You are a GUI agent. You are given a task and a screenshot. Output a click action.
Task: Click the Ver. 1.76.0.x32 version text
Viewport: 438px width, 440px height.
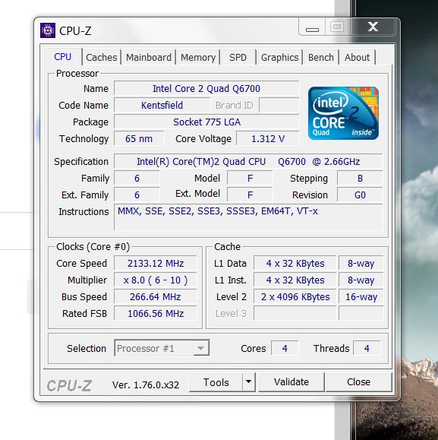[146, 385]
